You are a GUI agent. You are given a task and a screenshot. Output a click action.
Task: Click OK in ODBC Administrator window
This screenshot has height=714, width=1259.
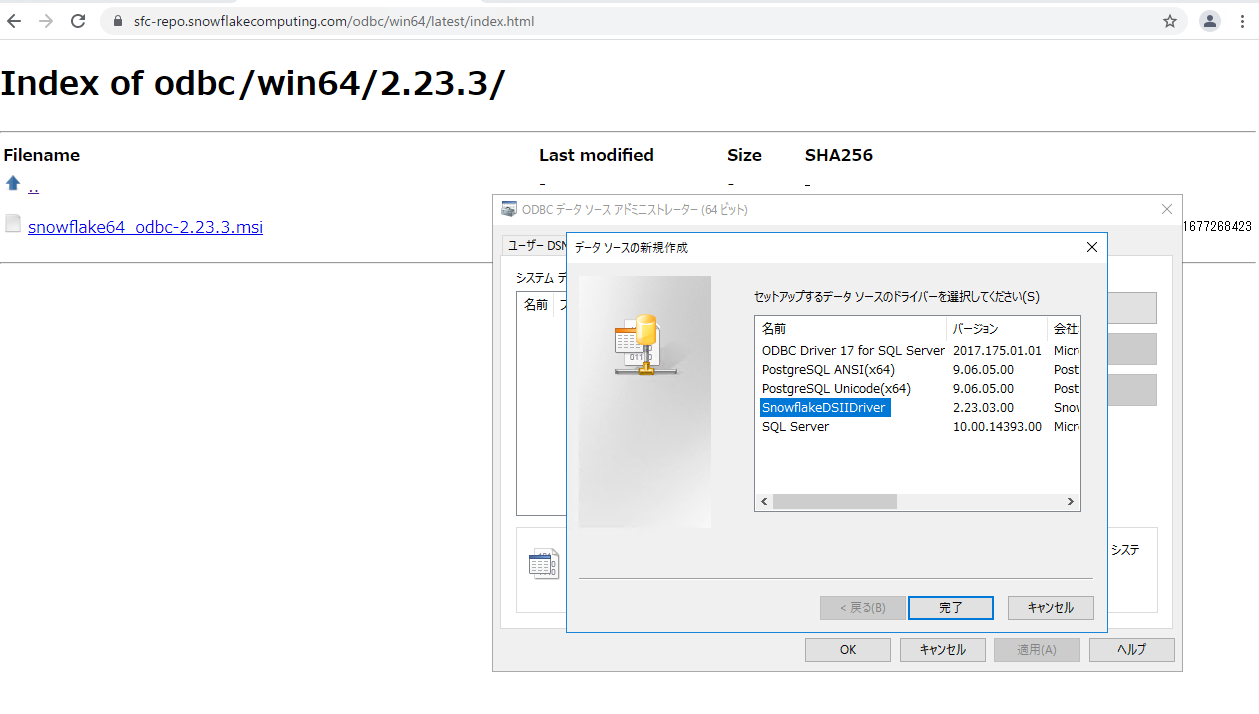click(x=848, y=650)
